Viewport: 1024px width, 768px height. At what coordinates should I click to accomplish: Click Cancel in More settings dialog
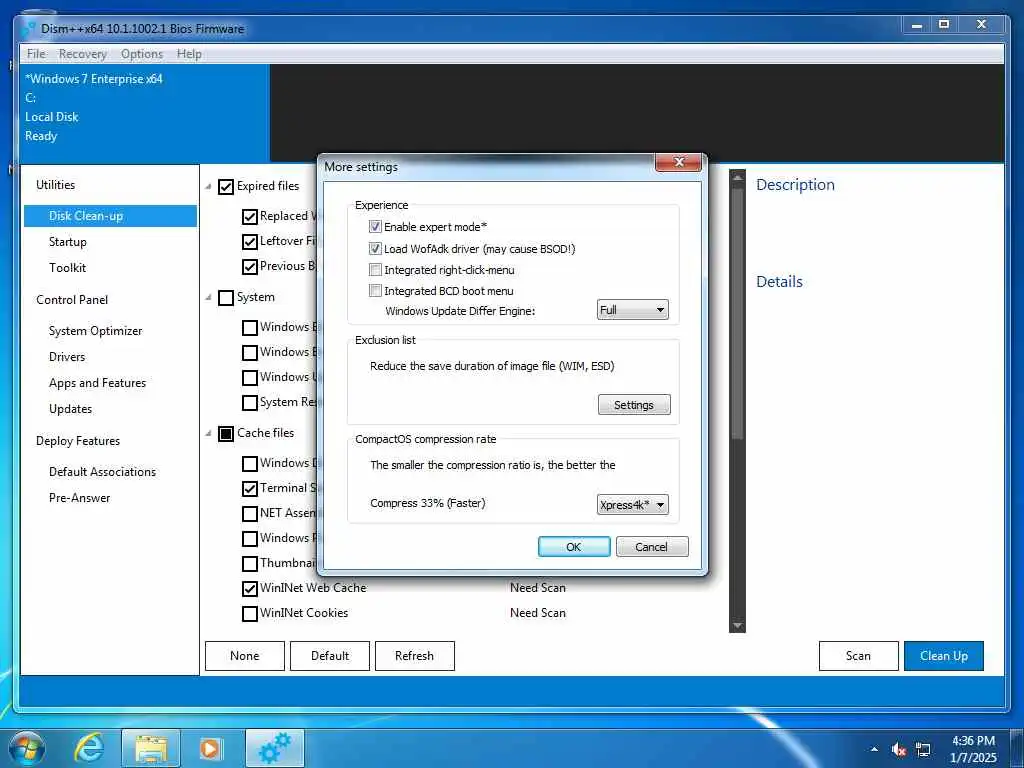tap(652, 547)
